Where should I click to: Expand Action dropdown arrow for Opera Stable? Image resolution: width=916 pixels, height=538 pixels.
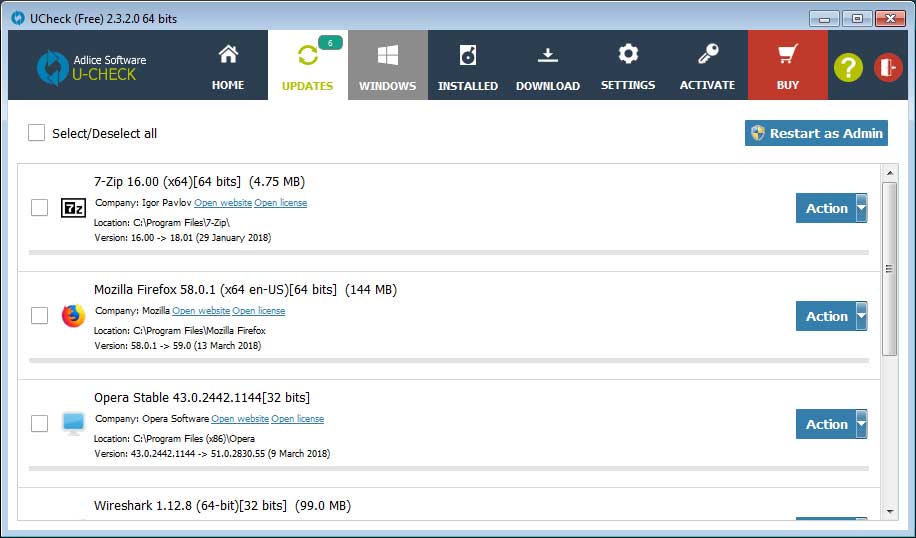[862, 424]
